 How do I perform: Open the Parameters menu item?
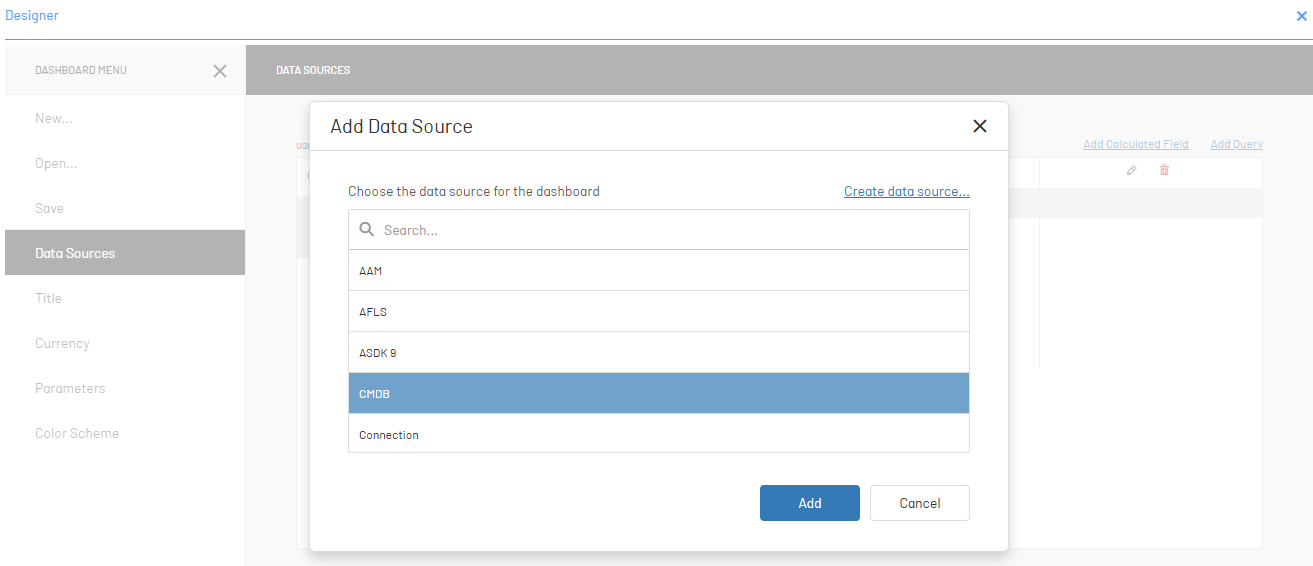coord(70,388)
